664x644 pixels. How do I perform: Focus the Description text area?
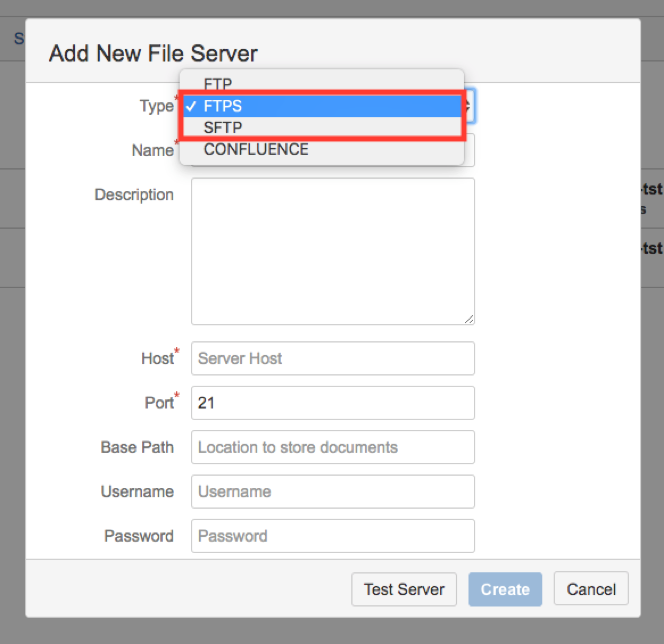click(332, 250)
